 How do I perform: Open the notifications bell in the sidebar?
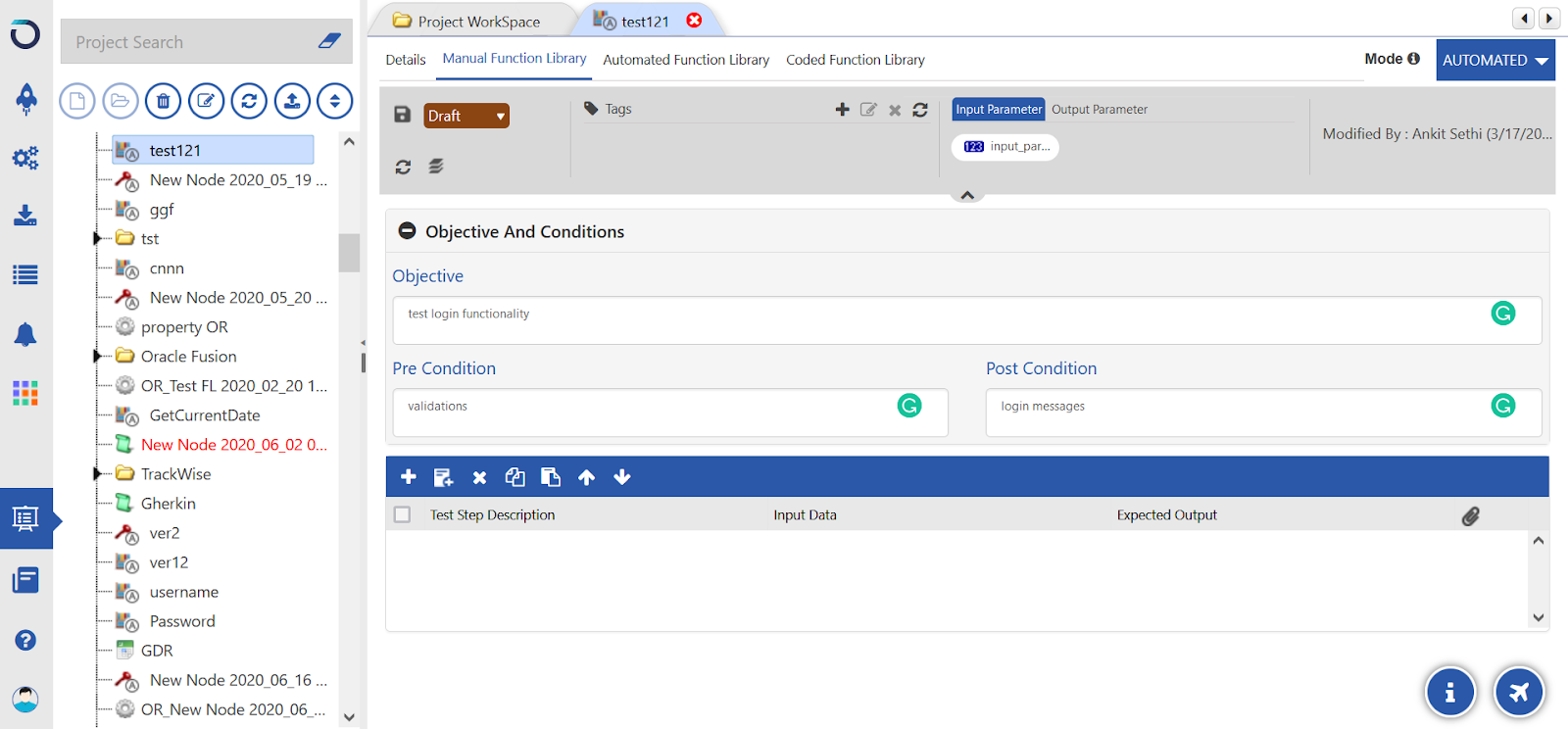point(25,335)
